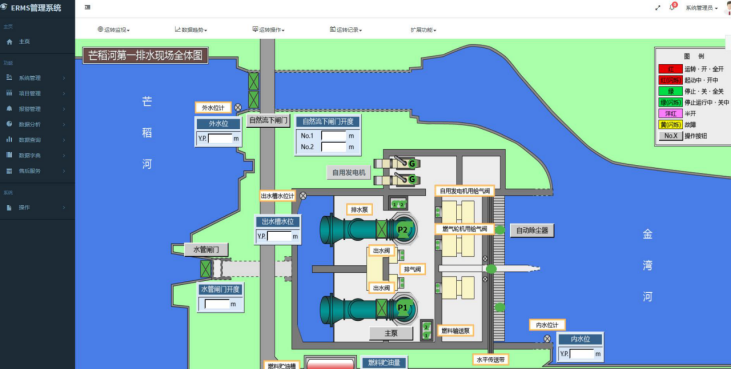Screen dimensions: 732x369
Task: Select the P2 pump symbol
Action: point(402,229)
